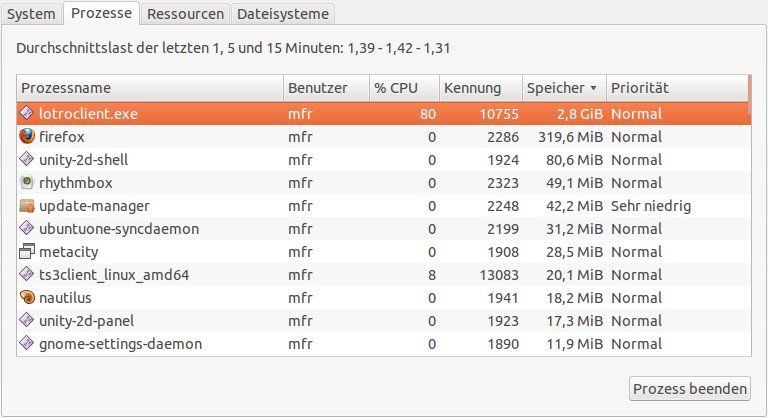Select the gnome-settings-daemon row

tap(384, 344)
